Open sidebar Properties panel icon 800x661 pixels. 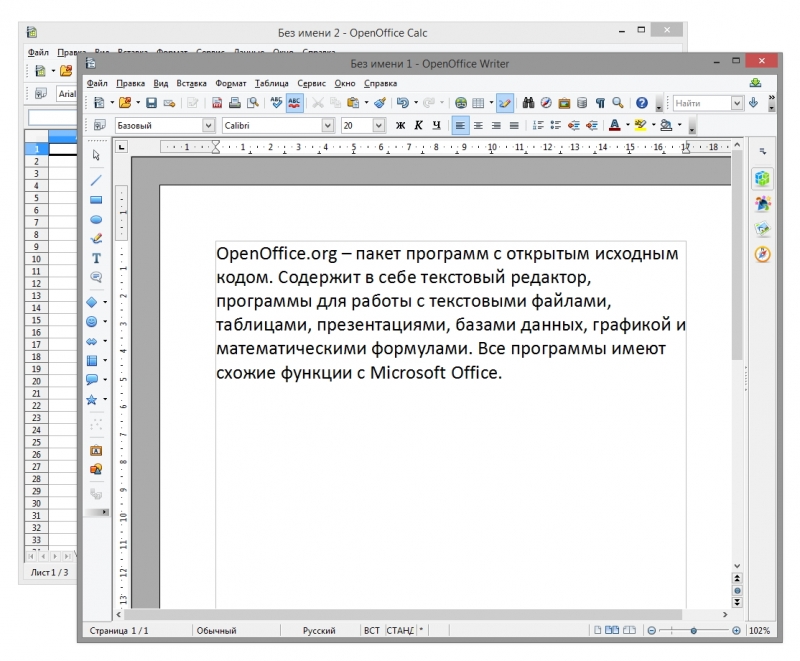(762, 179)
